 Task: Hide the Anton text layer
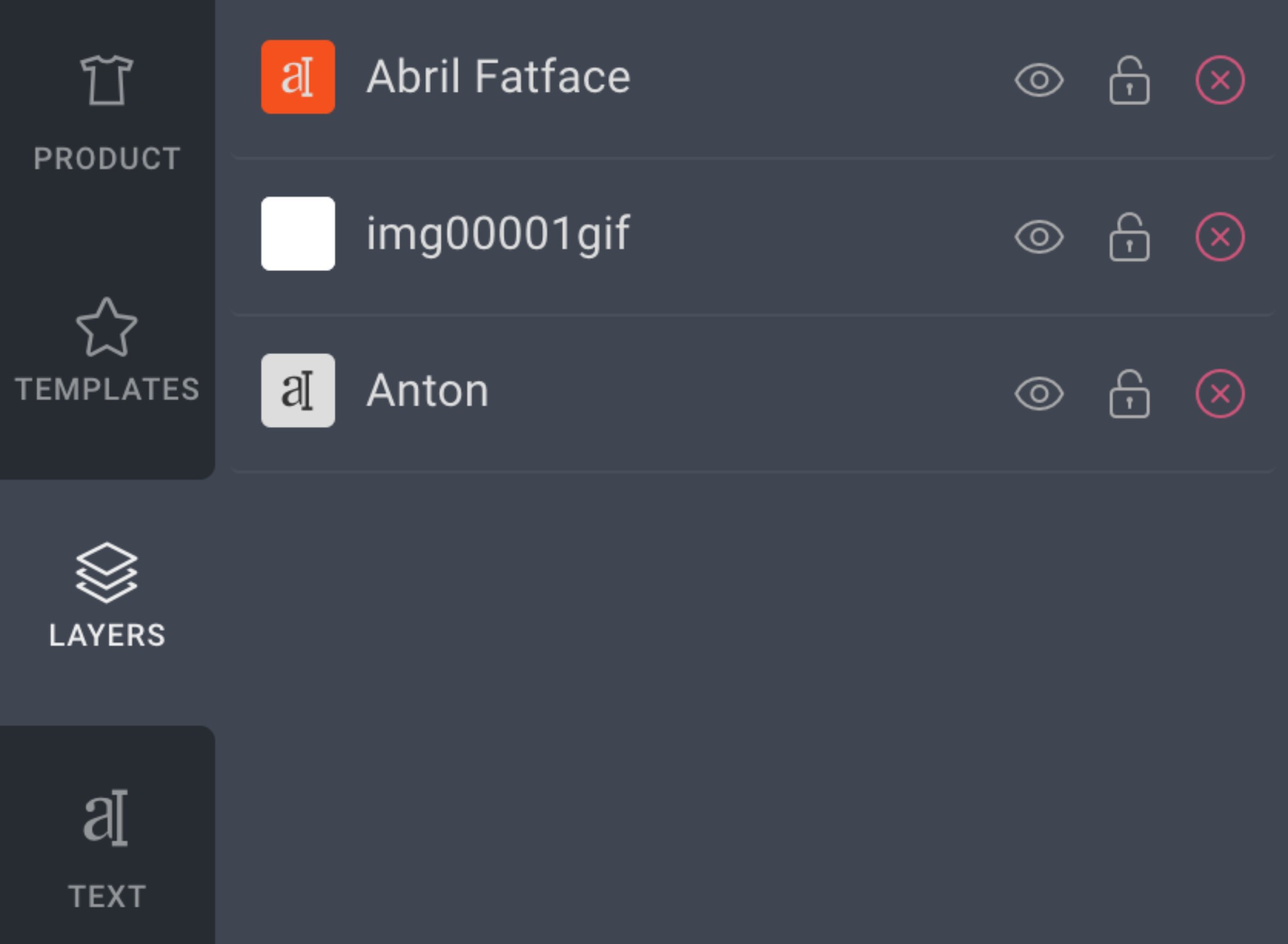1039,394
